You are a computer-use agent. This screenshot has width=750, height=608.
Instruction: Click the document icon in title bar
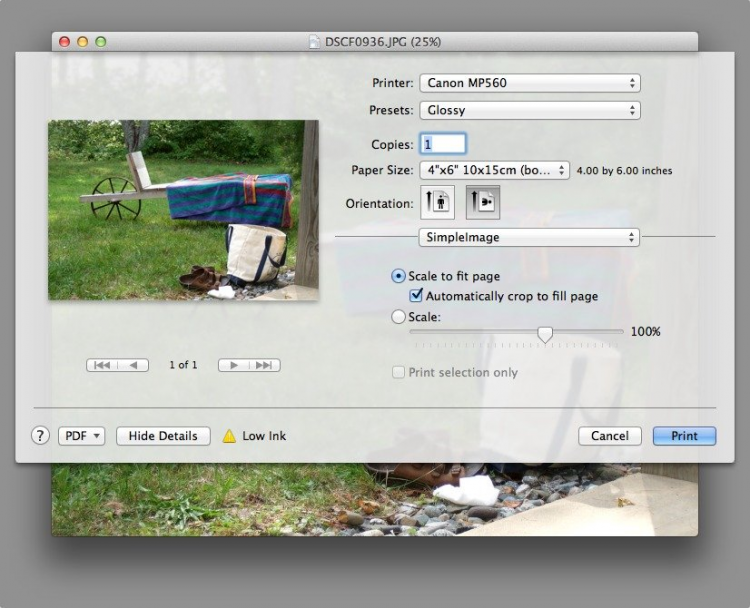pos(314,42)
